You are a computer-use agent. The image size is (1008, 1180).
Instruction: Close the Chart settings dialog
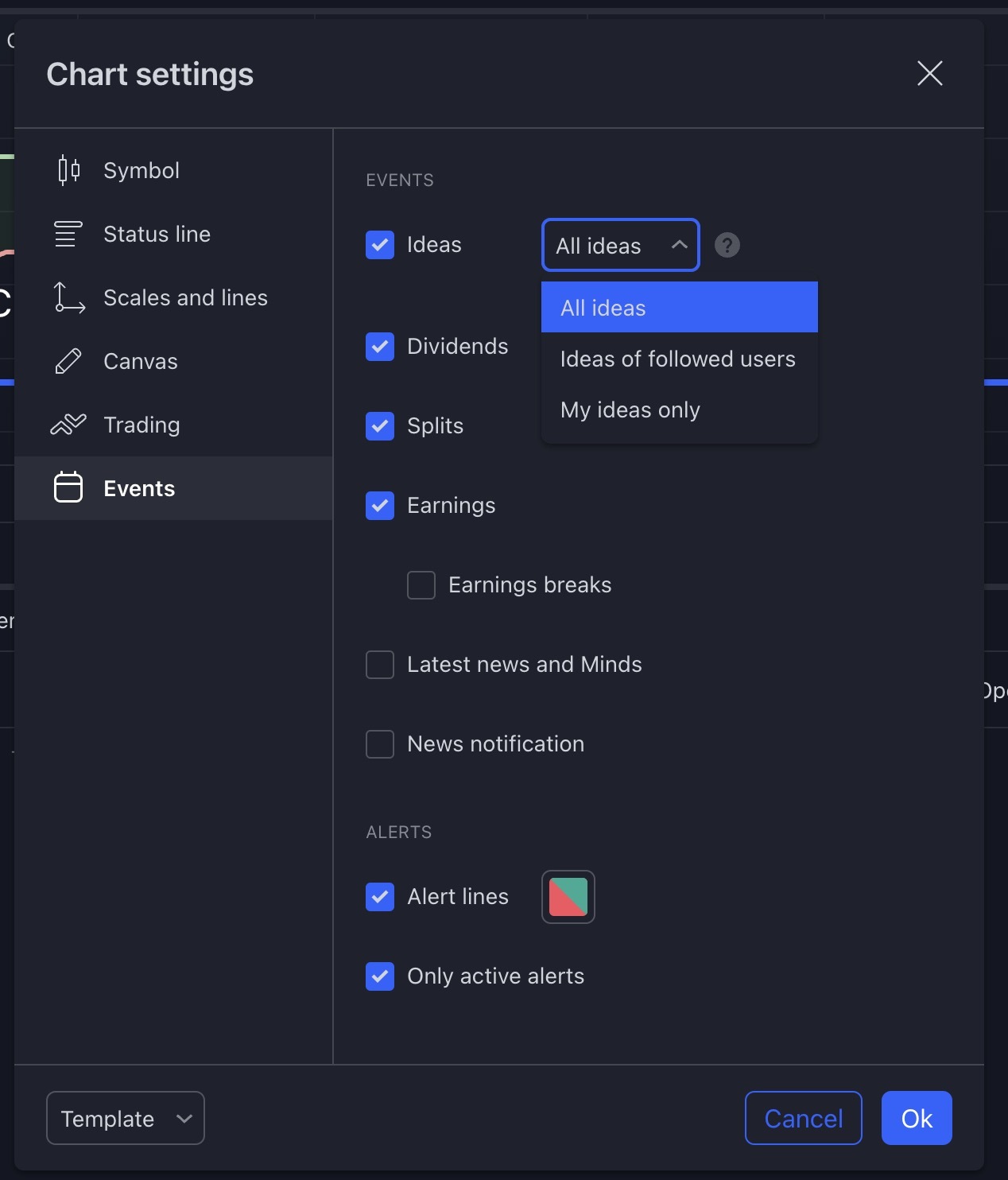tap(929, 74)
